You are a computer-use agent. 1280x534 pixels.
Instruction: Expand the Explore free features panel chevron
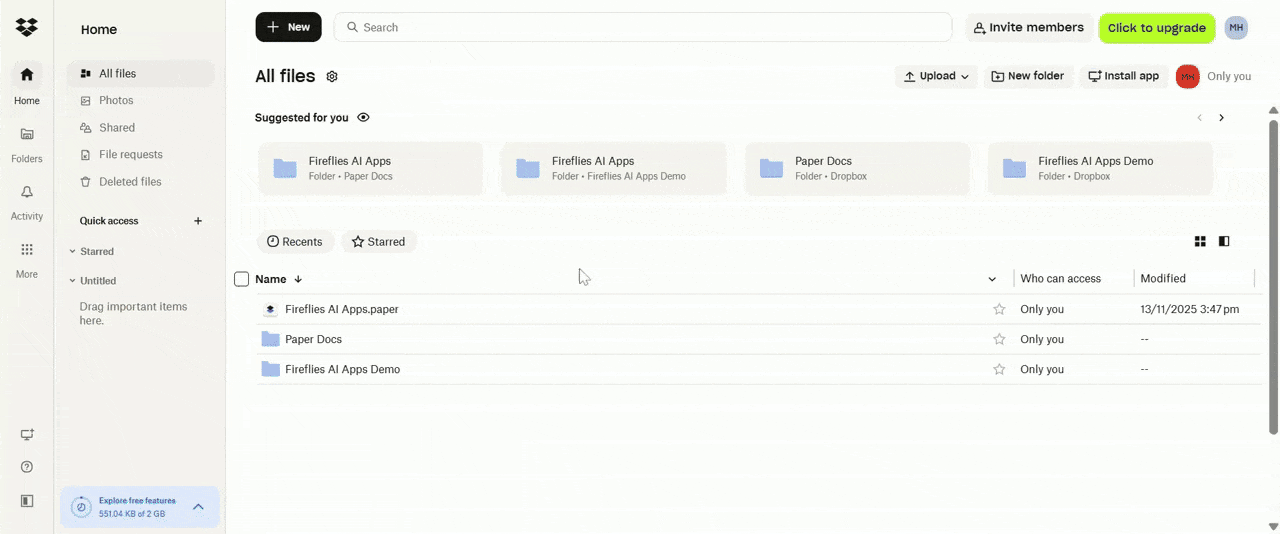coord(198,507)
